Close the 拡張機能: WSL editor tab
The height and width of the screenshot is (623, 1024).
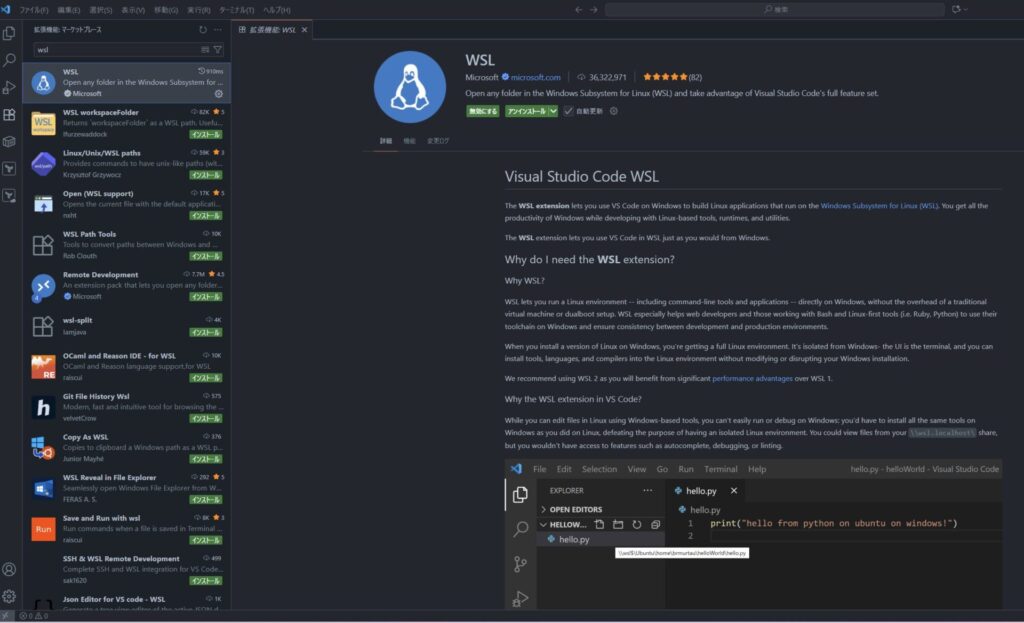coord(305,30)
